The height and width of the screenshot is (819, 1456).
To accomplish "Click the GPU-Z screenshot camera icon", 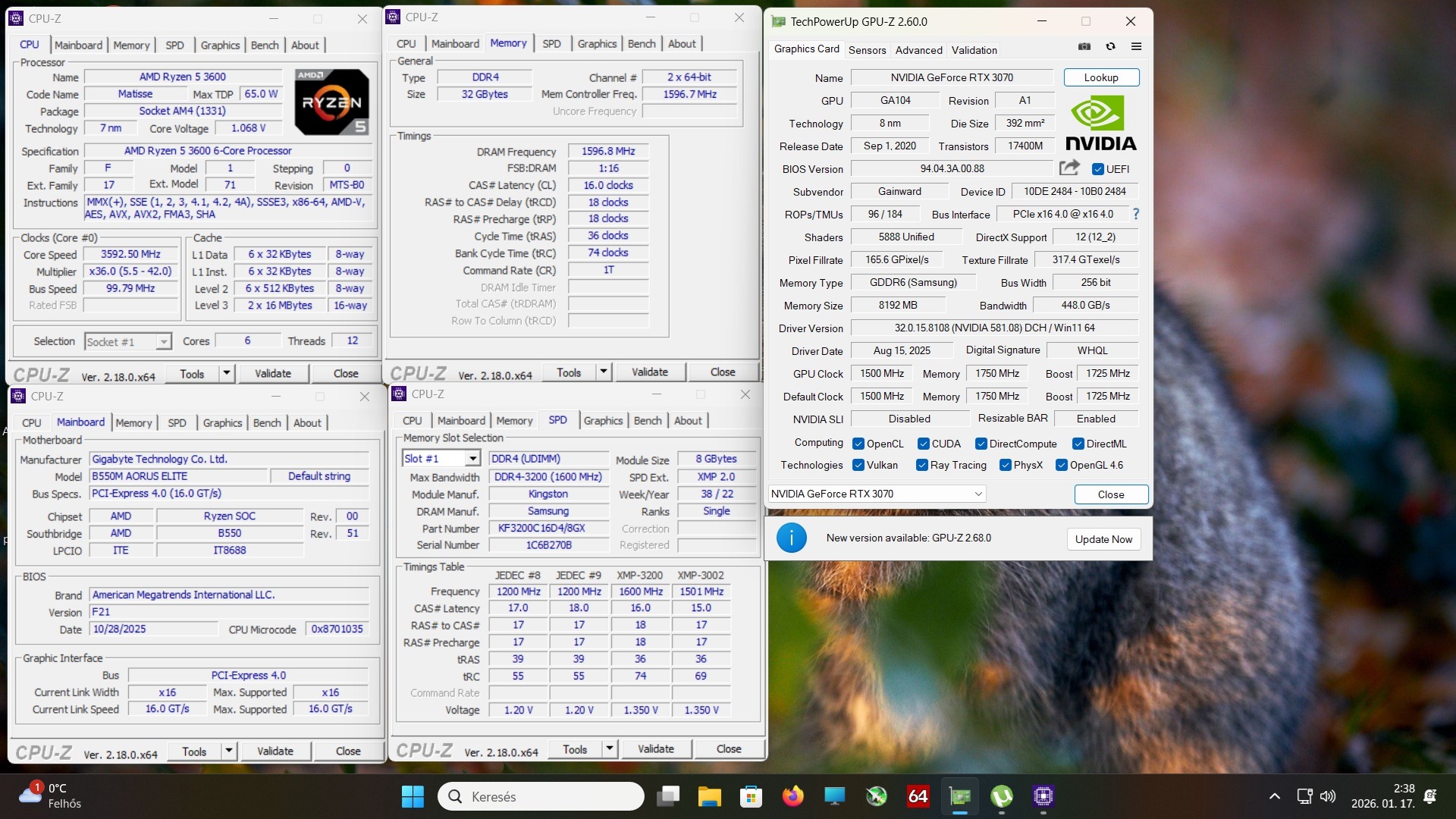I will click(x=1084, y=46).
